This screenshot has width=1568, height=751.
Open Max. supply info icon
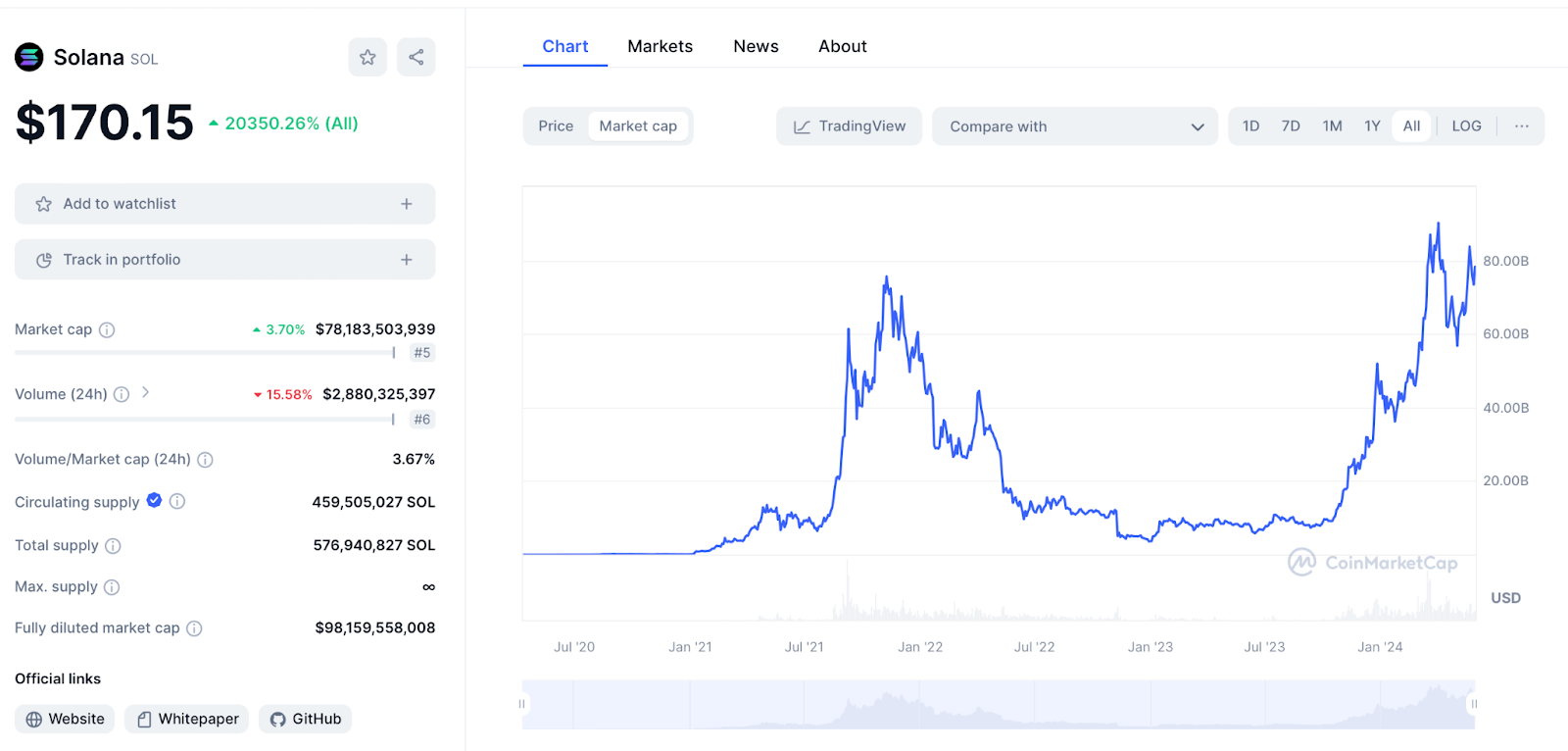pos(112,587)
